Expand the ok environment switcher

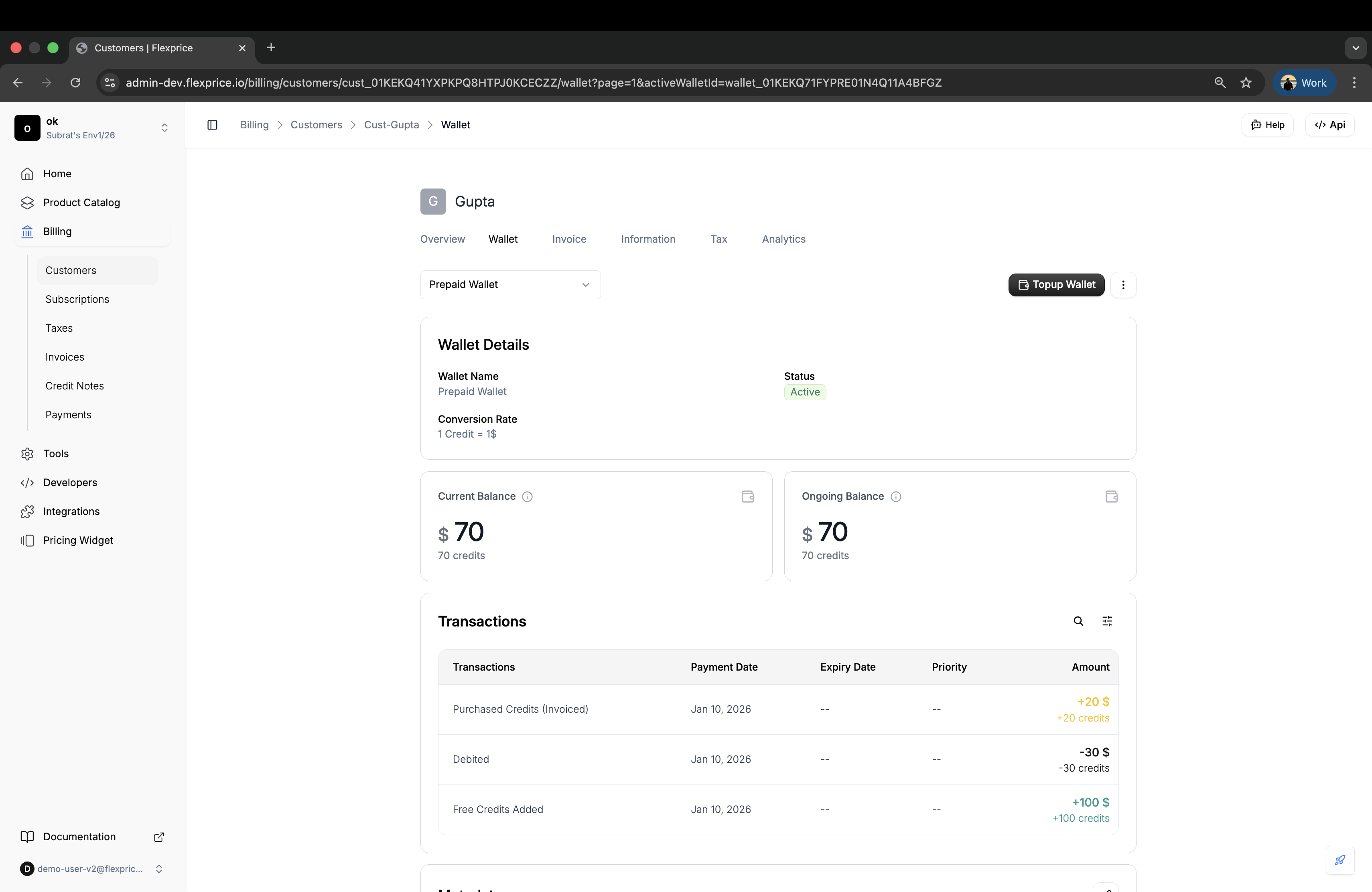point(164,128)
